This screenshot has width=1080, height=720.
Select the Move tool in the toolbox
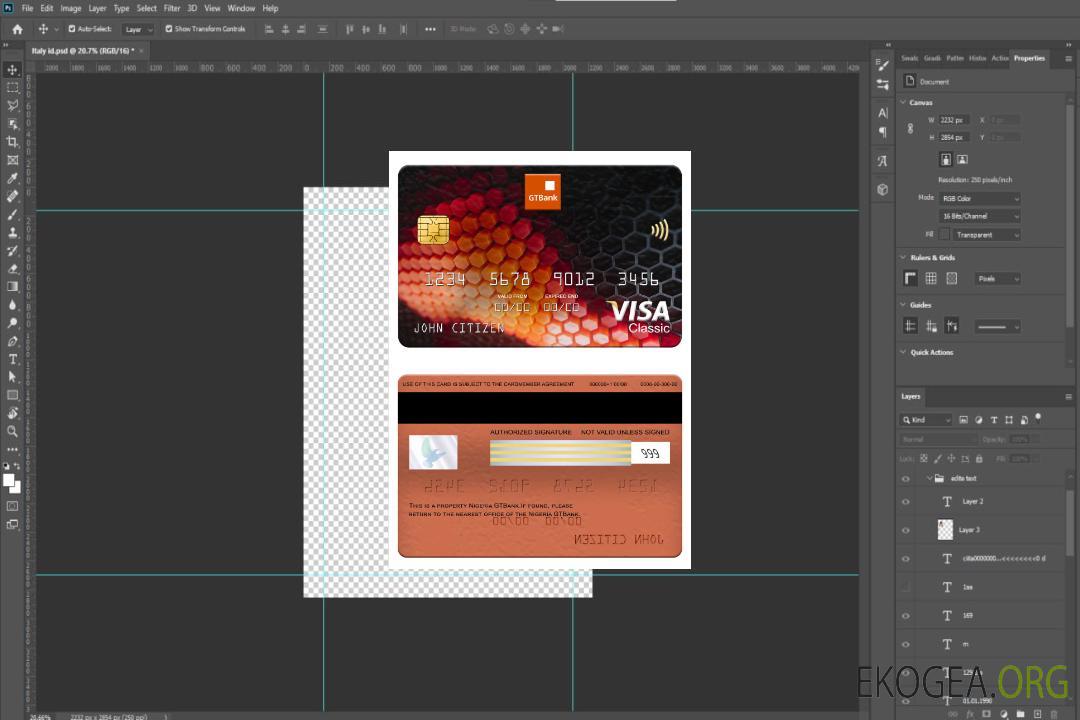(12, 70)
